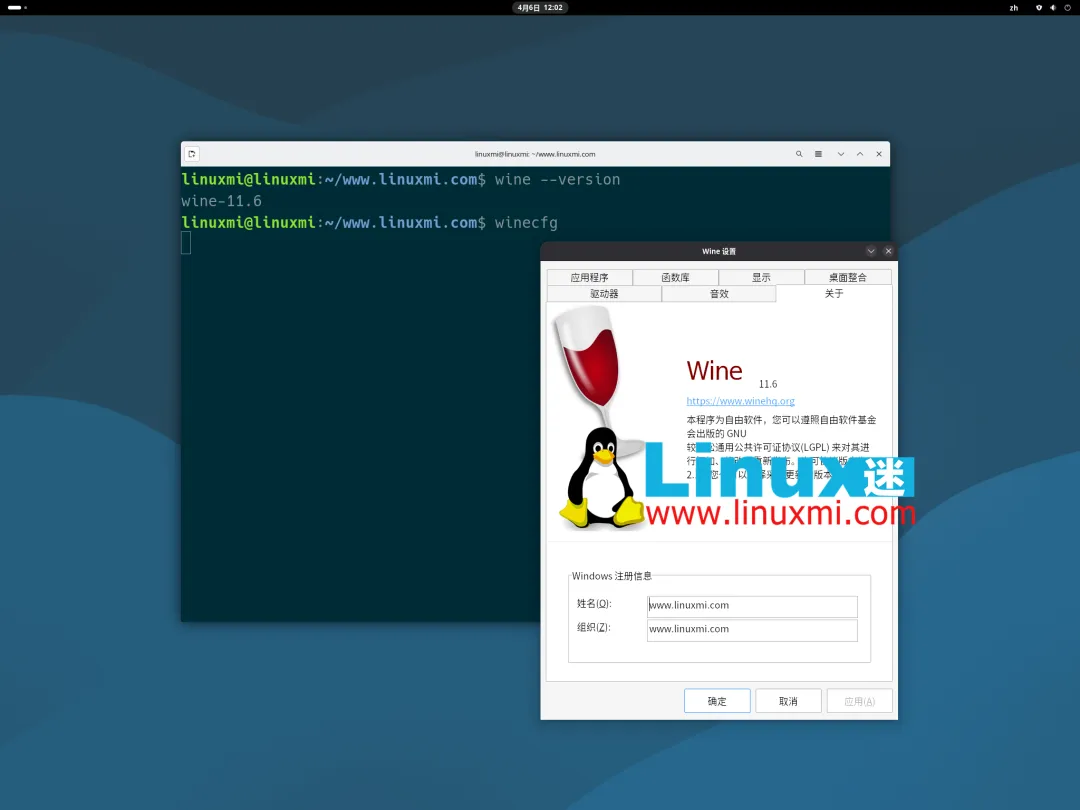Click the 取消 button
The width and height of the screenshot is (1080, 810).
coord(788,701)
